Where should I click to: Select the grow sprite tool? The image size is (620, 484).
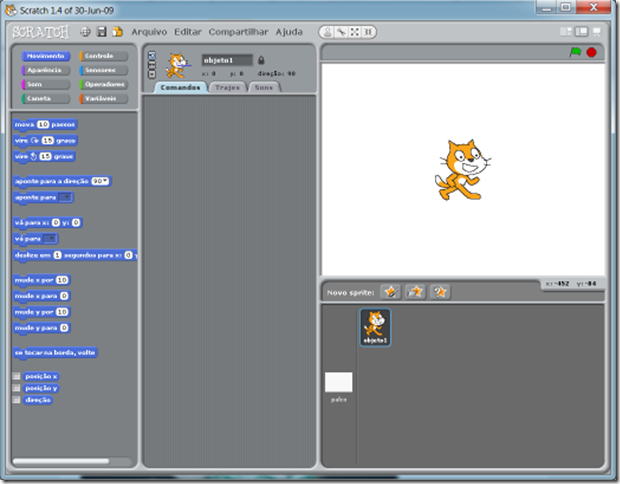pyautogui.click(x=354, y=32)
